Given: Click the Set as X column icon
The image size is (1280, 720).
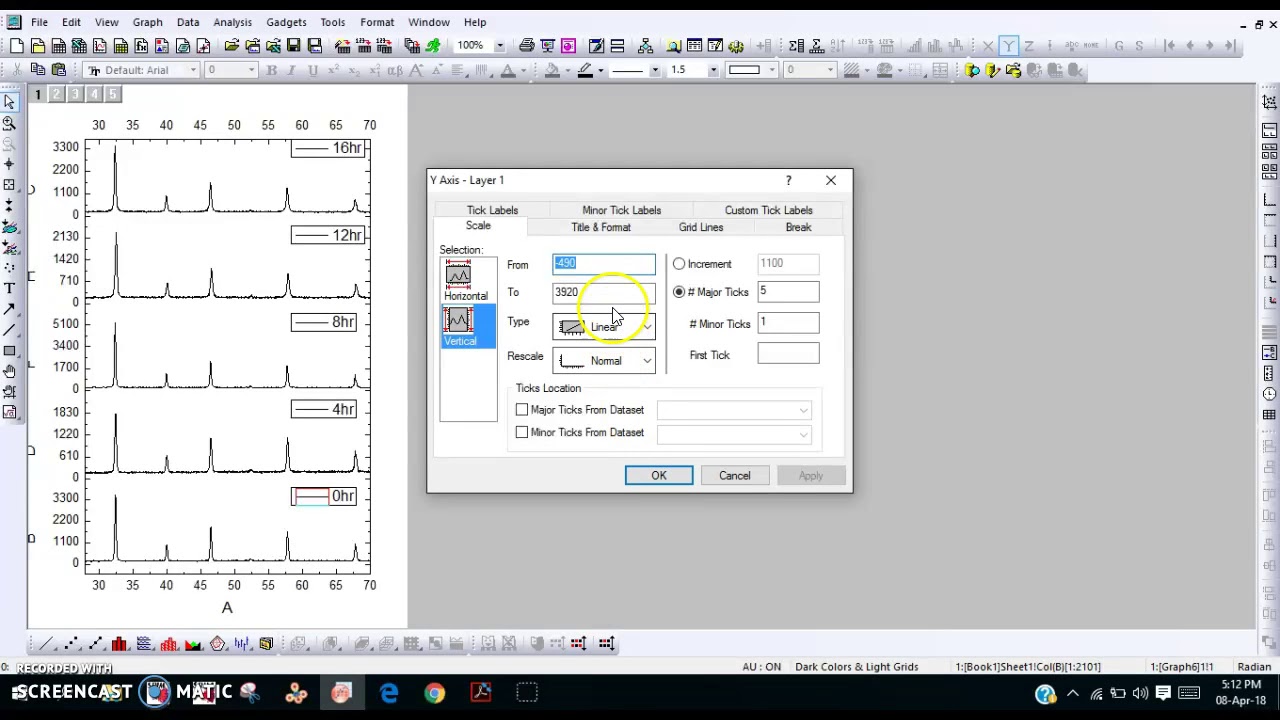Looking at the screenshot, I should pos(988,45).
